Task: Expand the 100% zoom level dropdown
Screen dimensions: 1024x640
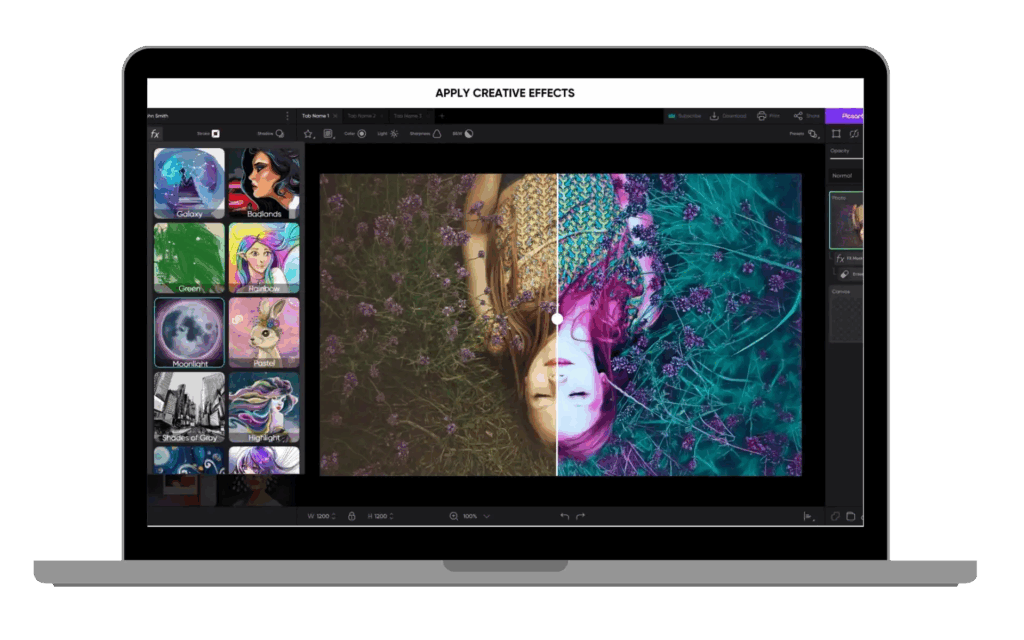Action: (x=486, y=516)
